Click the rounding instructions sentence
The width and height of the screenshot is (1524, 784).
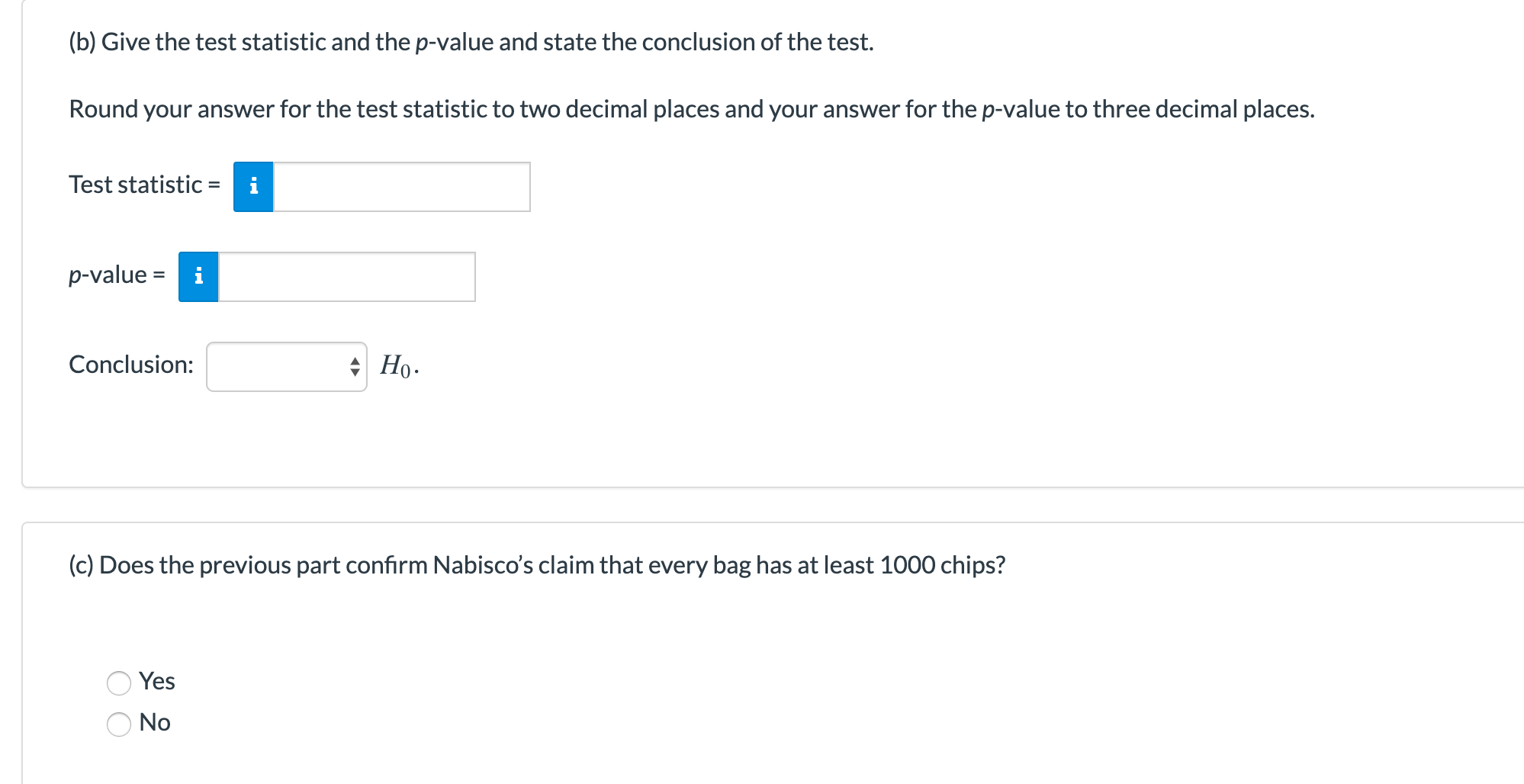(x=692, y=109)
